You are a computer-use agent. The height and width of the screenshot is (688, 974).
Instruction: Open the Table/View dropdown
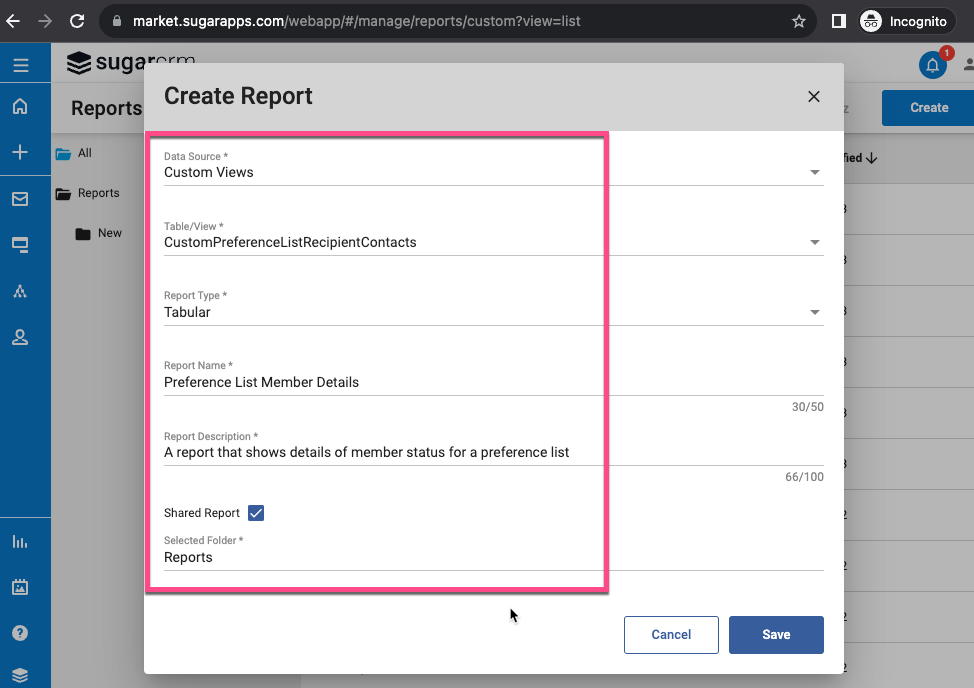coord(814,242)
